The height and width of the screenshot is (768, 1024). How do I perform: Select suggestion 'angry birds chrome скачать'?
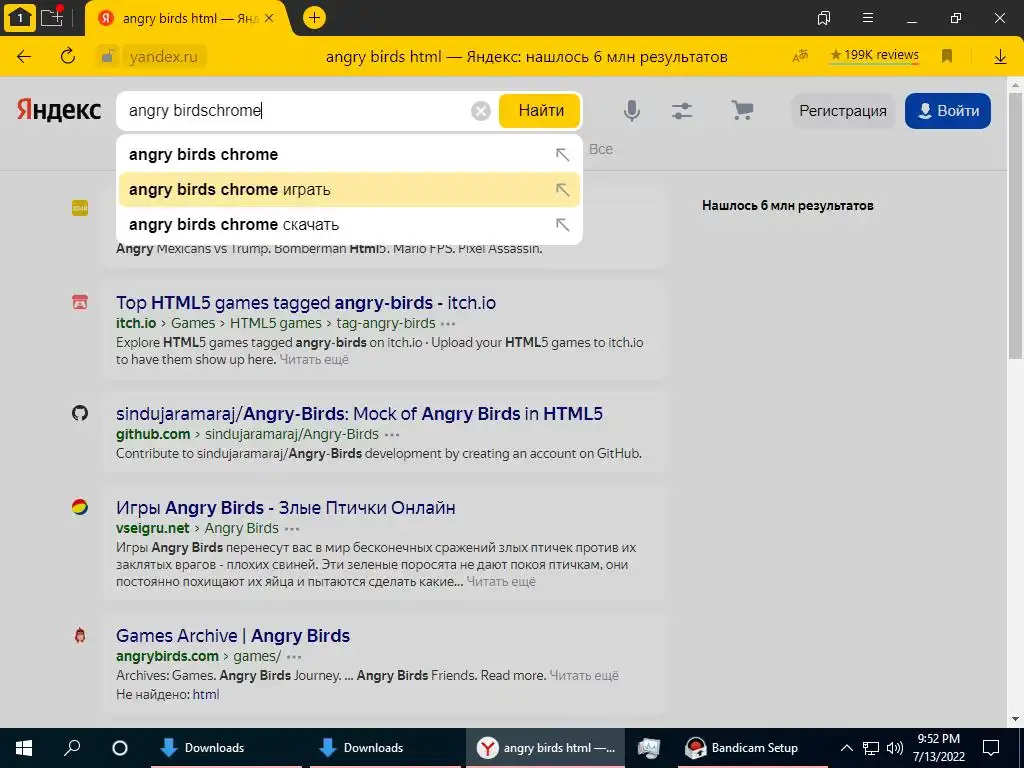(349, 225)
